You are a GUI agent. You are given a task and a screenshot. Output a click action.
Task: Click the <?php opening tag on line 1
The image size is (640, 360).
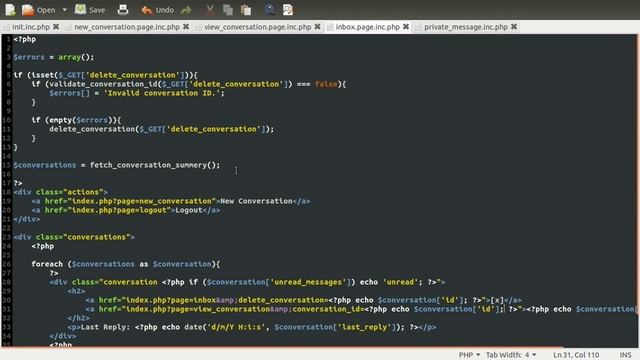point(24,39)
